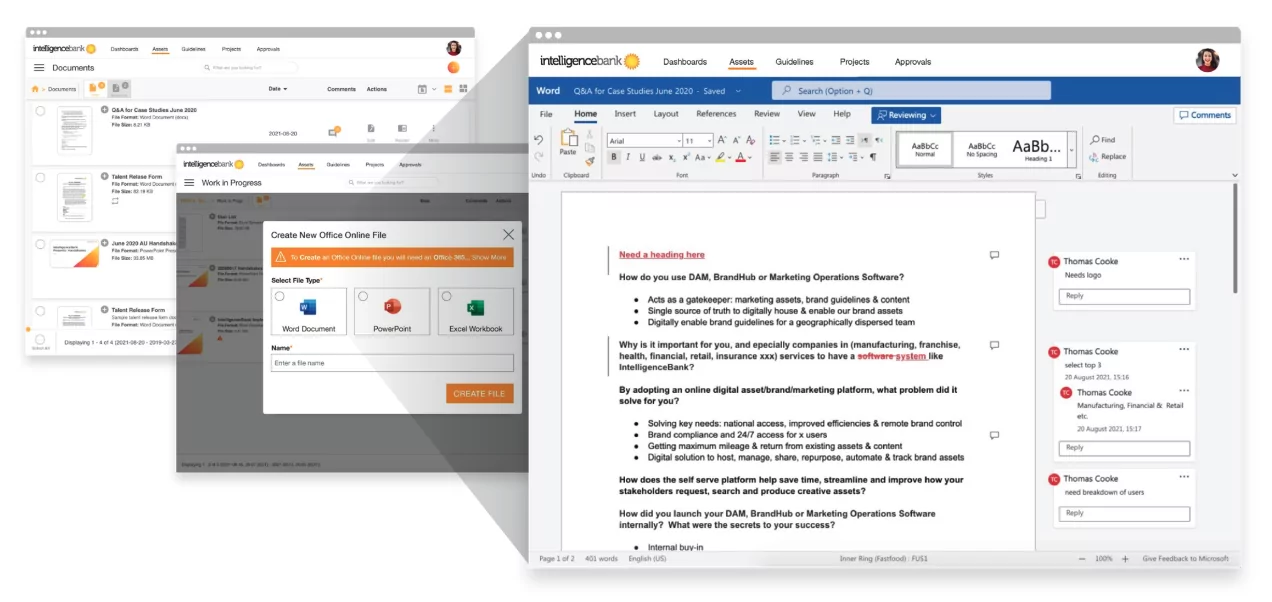Open the Arial font name dropdown
Image resolution: width=1272 pixels, height=602 pixels.
pos(677,141)
